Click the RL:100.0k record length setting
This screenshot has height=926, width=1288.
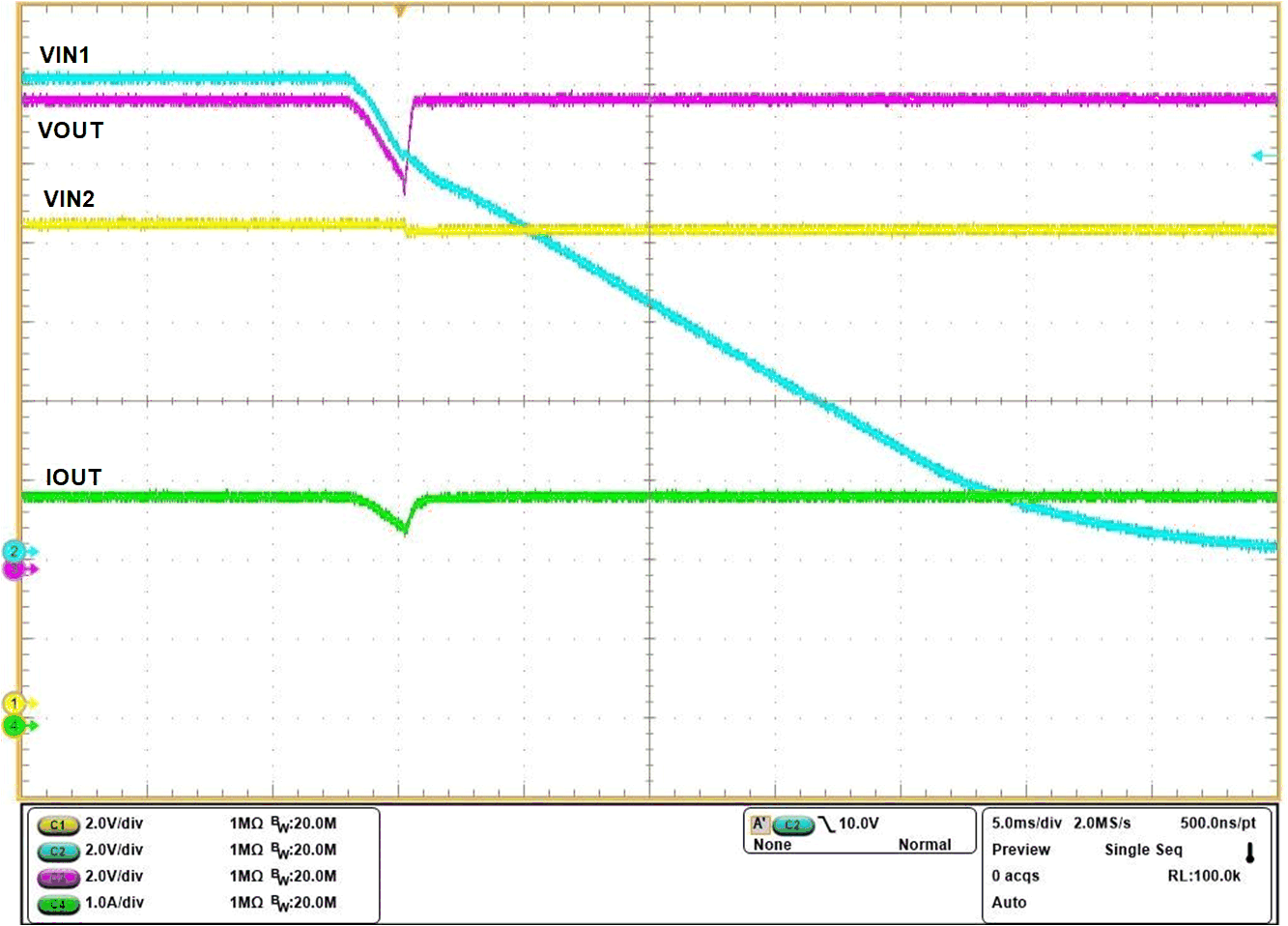tap(1202, 876)
